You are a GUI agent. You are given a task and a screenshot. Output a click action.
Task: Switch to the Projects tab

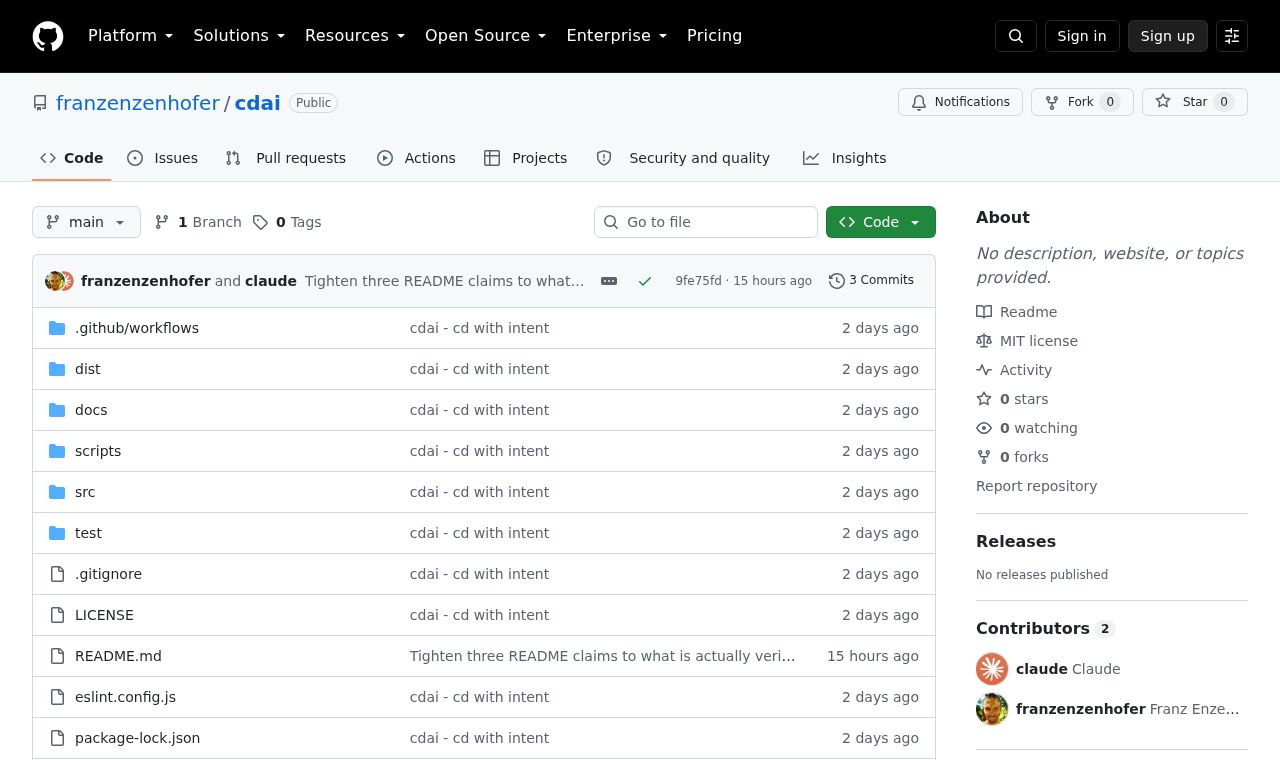pyautogui.click(x=525, y=158)
